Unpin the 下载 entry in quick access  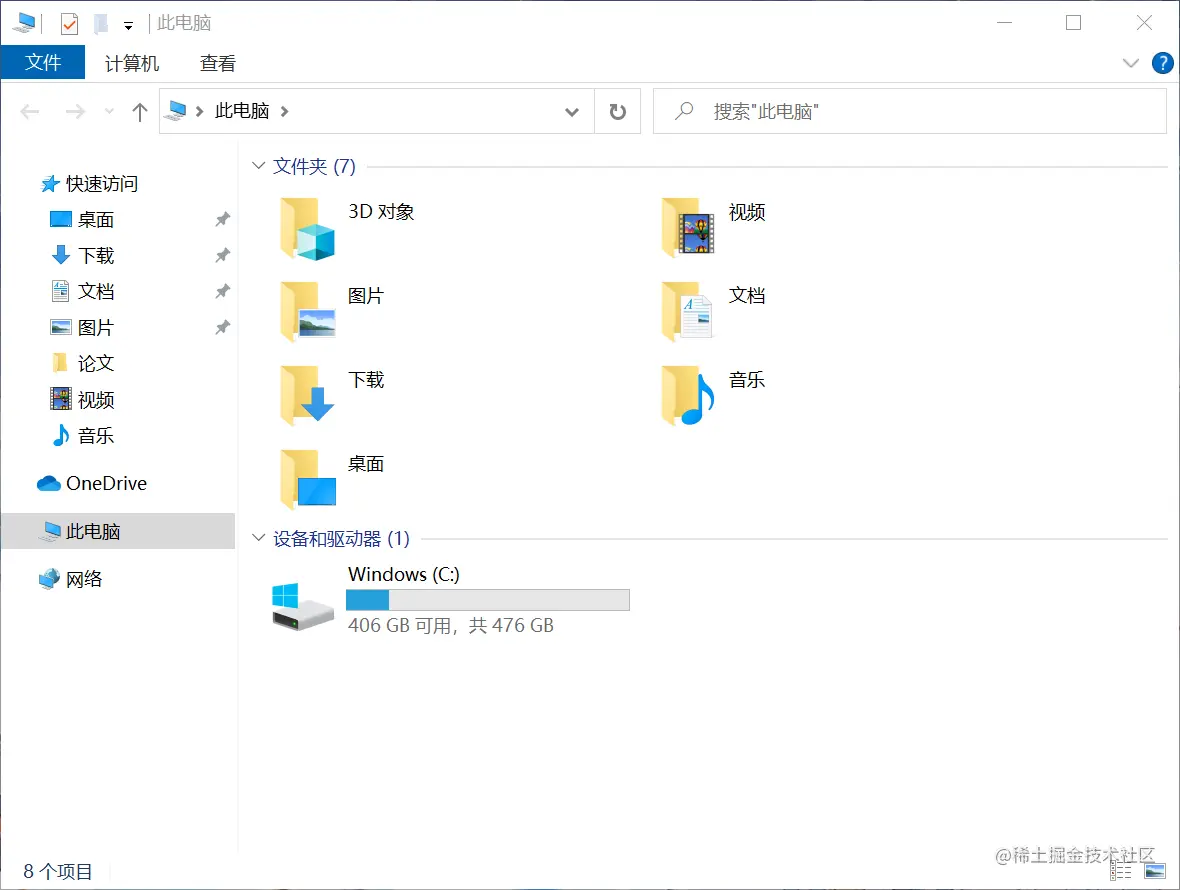click(x=222, y=255)
